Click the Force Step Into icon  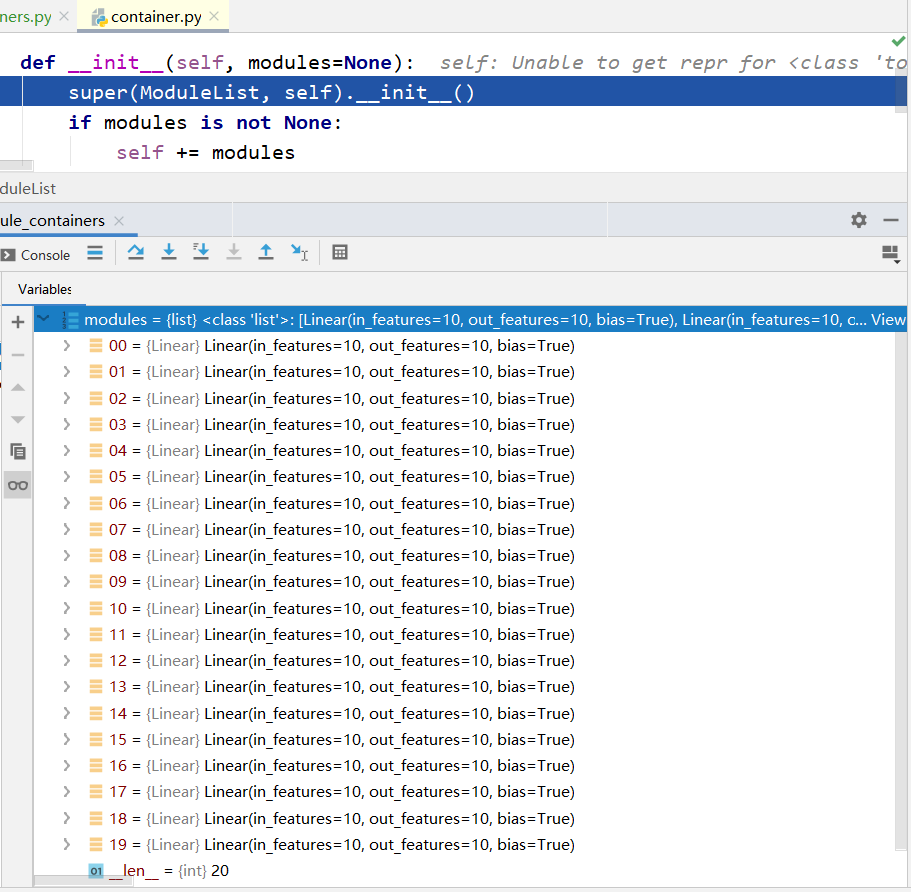[234, 252]
